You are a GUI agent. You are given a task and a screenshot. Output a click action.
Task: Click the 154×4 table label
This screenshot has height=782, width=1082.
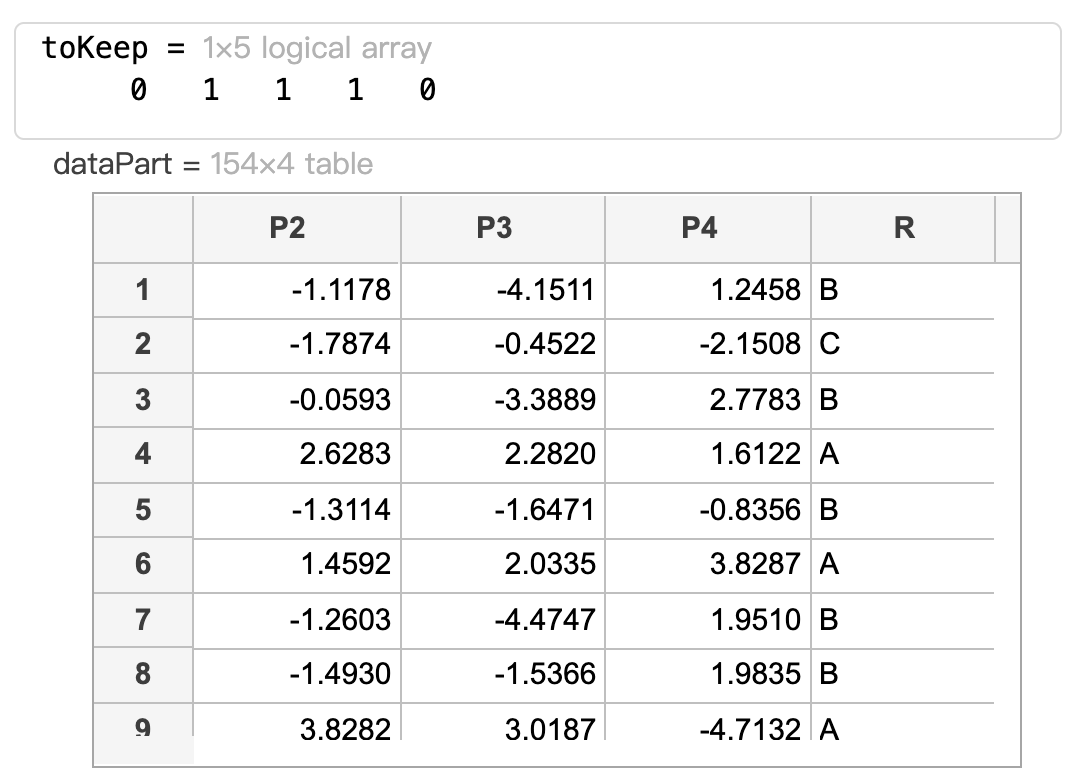coord(291,164)
